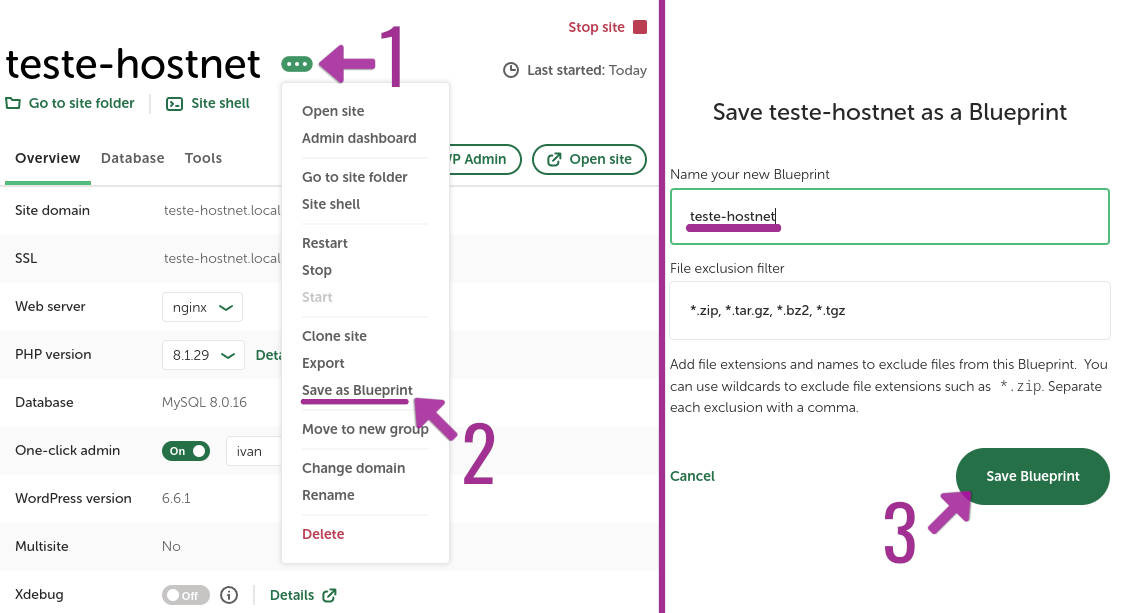Click the Xdebug info circle icon
This screenshot has width=1126, height=613.
click(x=229, y=595)
